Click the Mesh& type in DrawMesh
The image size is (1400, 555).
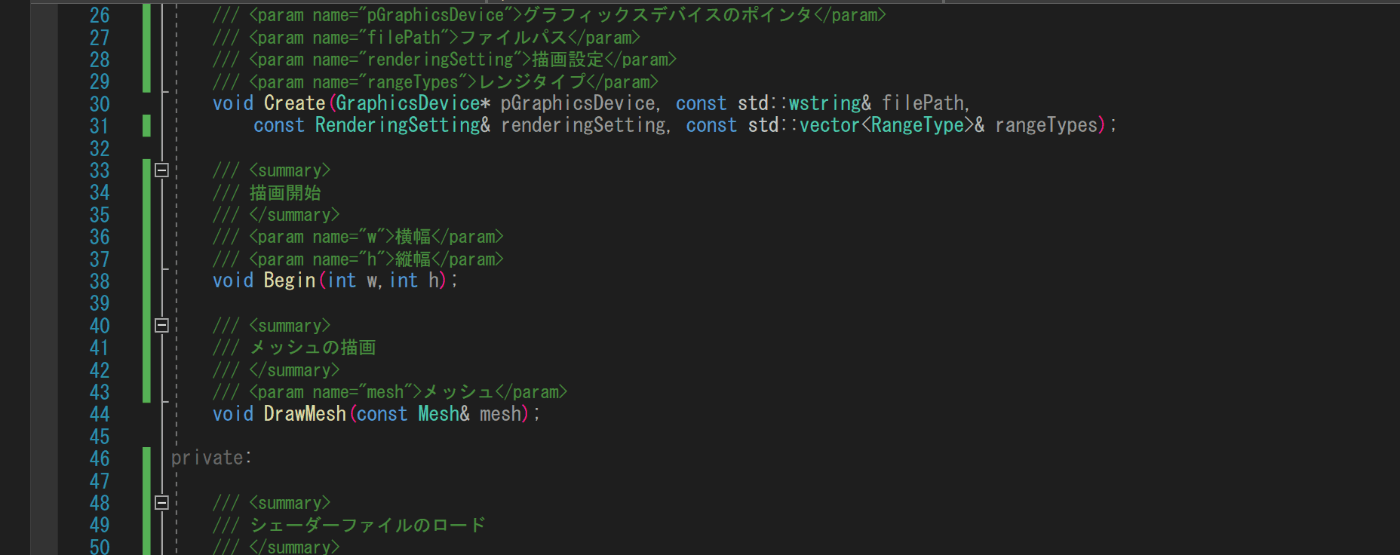click(443, 414)
